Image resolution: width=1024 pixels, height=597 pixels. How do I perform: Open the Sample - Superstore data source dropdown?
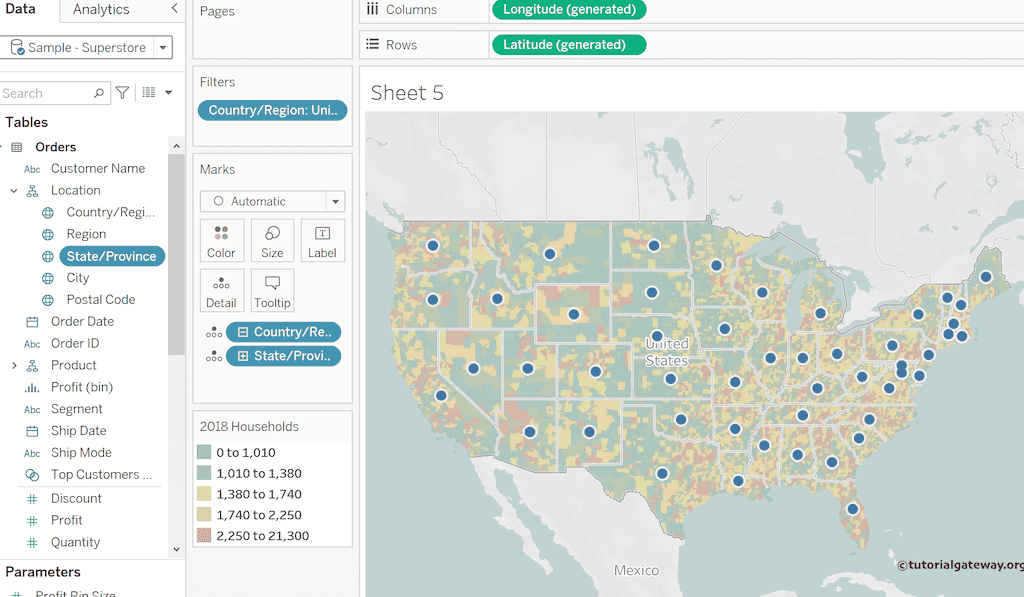[161, 48]
